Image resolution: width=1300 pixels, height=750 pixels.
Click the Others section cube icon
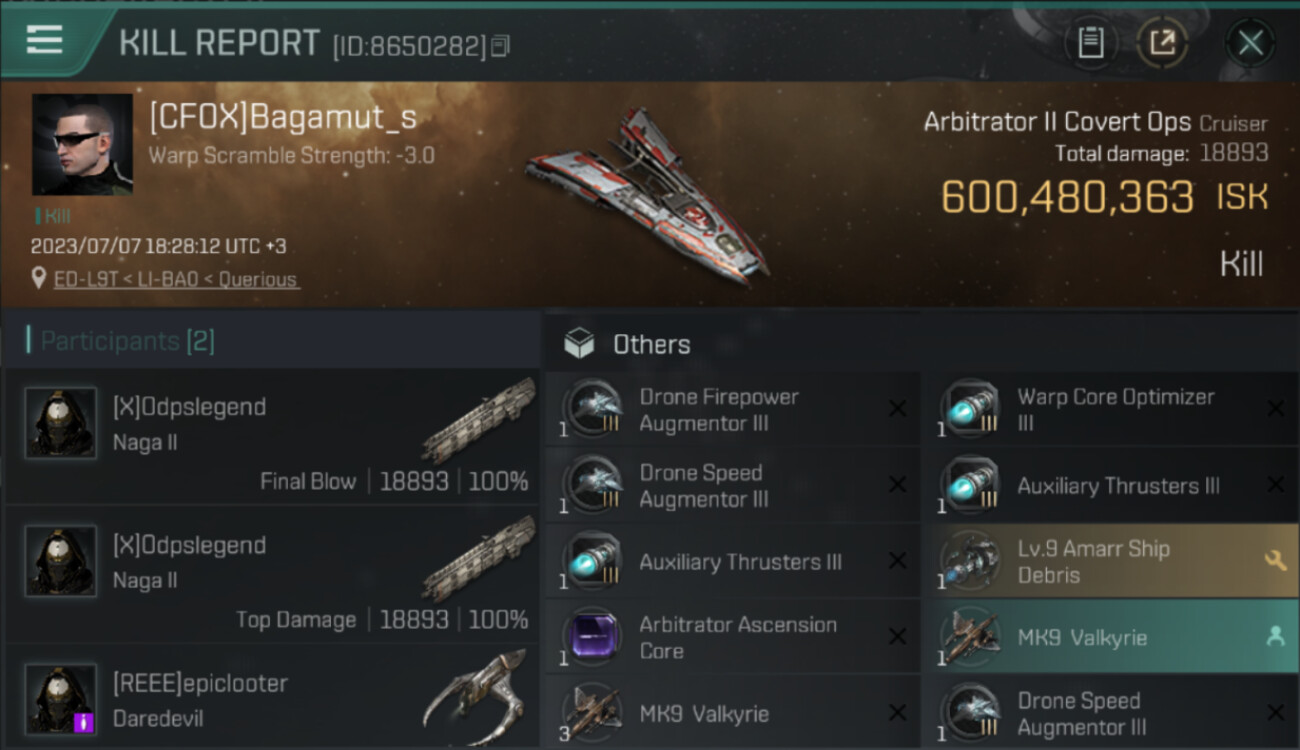coord(579,344)
